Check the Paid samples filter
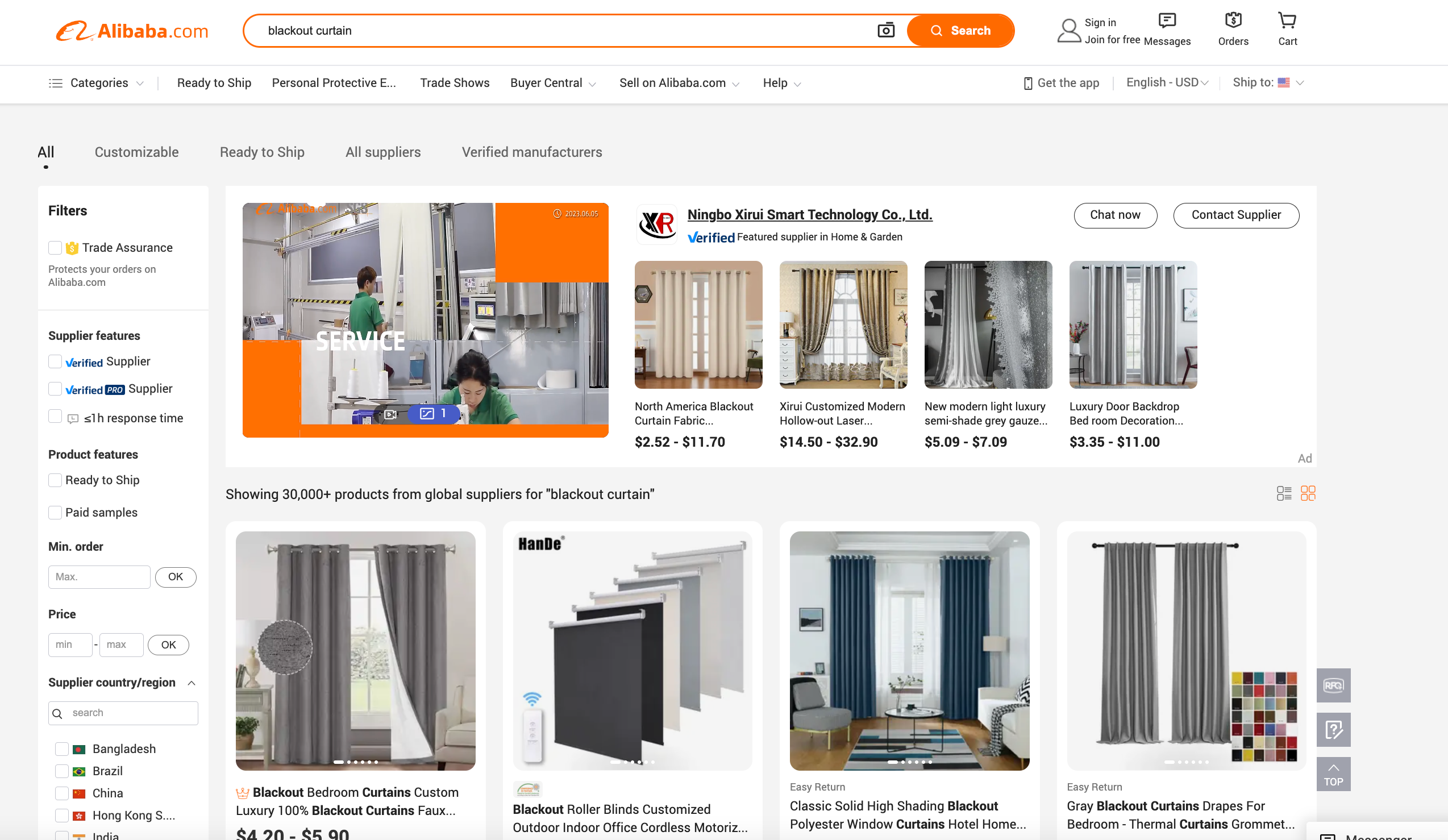This screenshot has height=840, width=1448. 55,513
